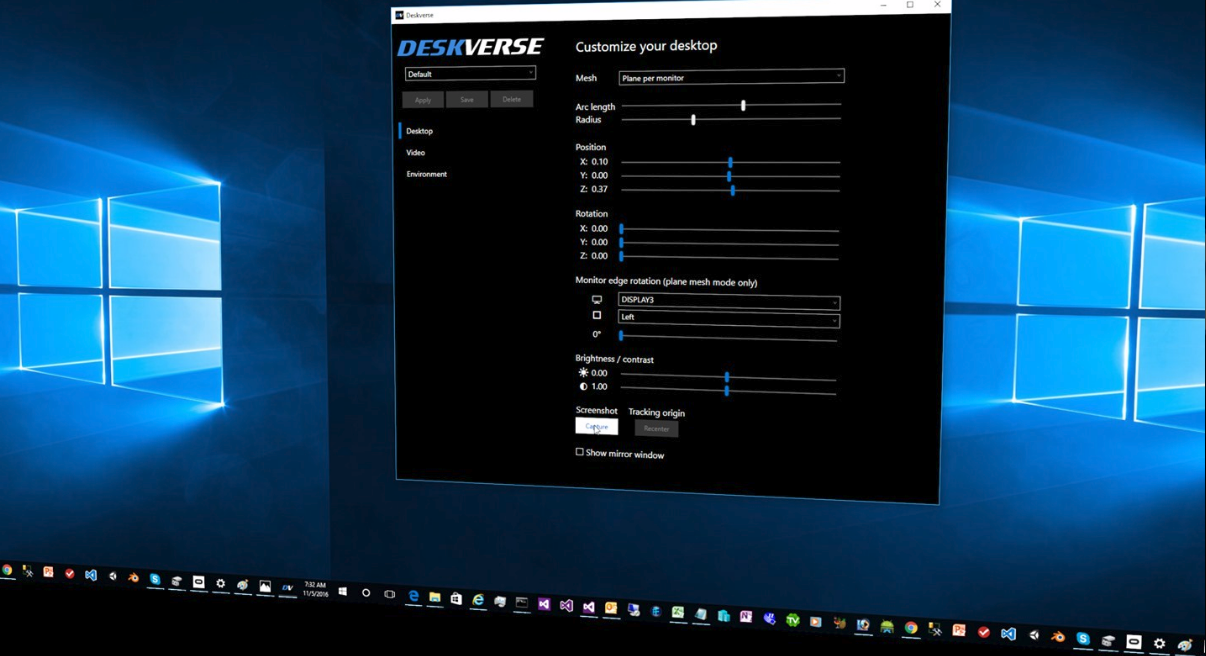Open the OneNote taskbar icon

(746, 617)
